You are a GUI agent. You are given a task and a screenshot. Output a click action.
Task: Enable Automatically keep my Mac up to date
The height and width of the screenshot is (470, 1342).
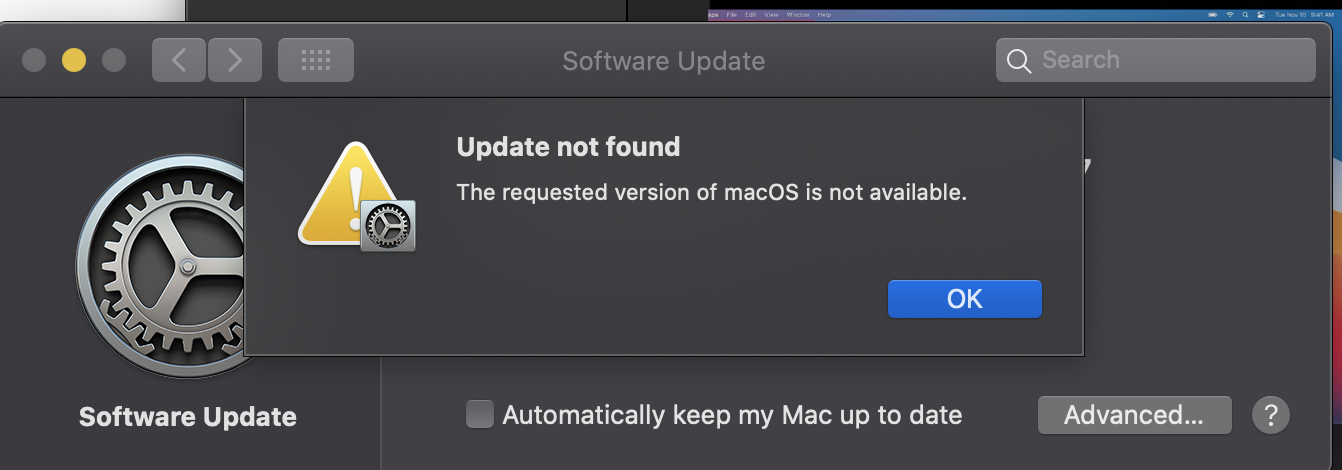pyautogui.click(x=480, y=414)
